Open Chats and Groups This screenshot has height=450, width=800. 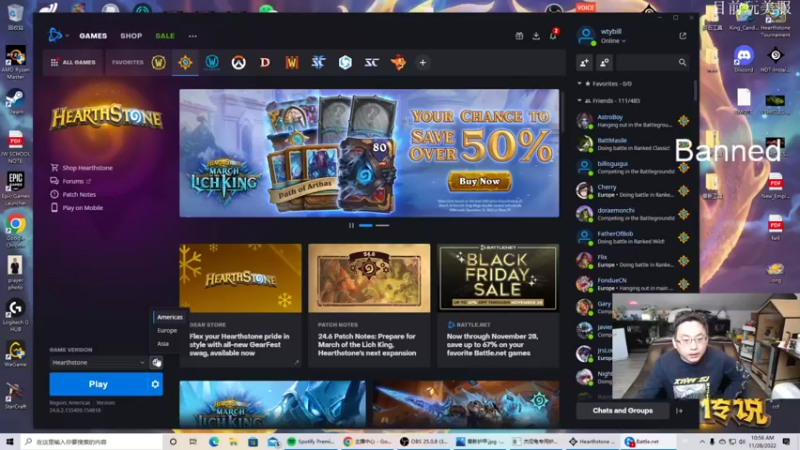click(622, 410)
